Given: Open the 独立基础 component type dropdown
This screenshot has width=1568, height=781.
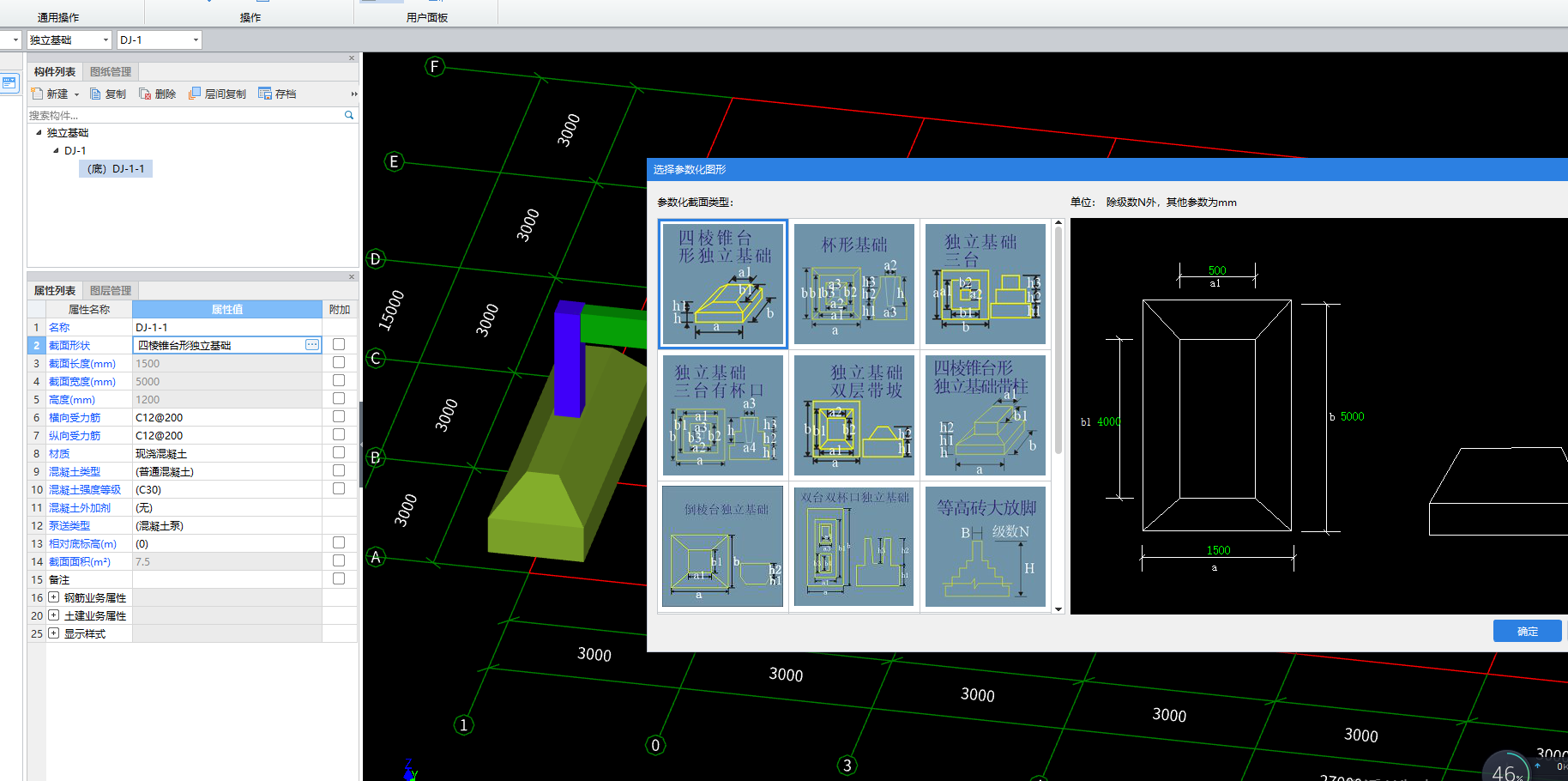Looking at the screenshot, I should click(106, 40).
